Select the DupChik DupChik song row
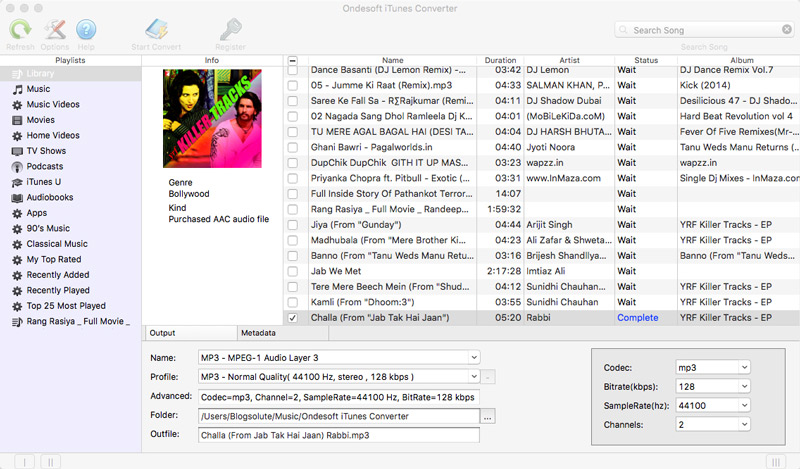Image resolution: width=800 pixels, height=469 pixels. [541, 163]
